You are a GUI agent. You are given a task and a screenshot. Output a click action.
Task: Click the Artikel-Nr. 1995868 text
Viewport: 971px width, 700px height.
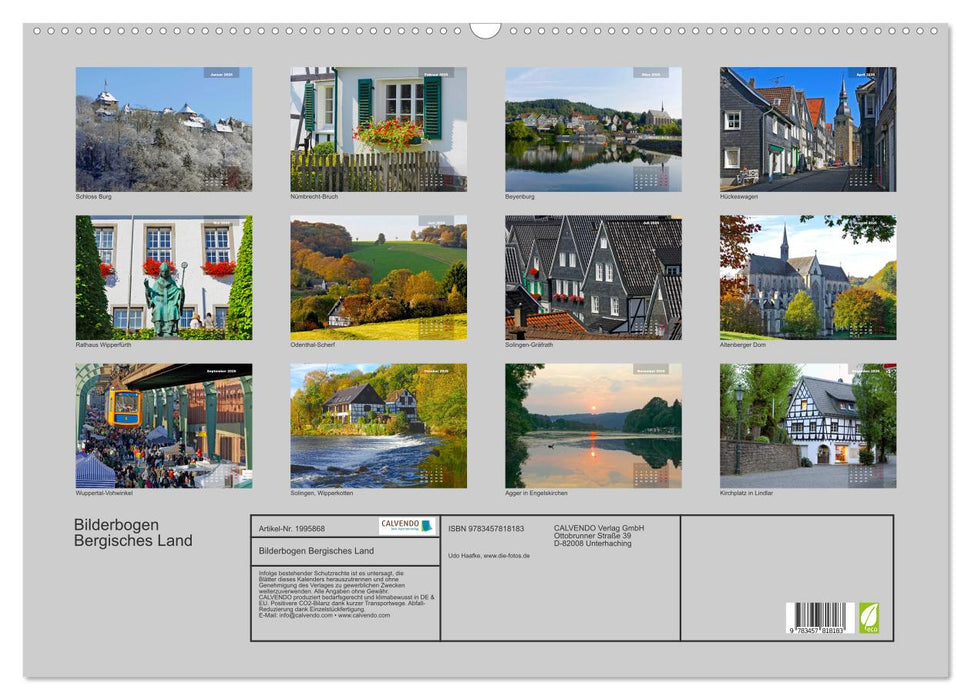pyautogui.click(x=292, y=529)
